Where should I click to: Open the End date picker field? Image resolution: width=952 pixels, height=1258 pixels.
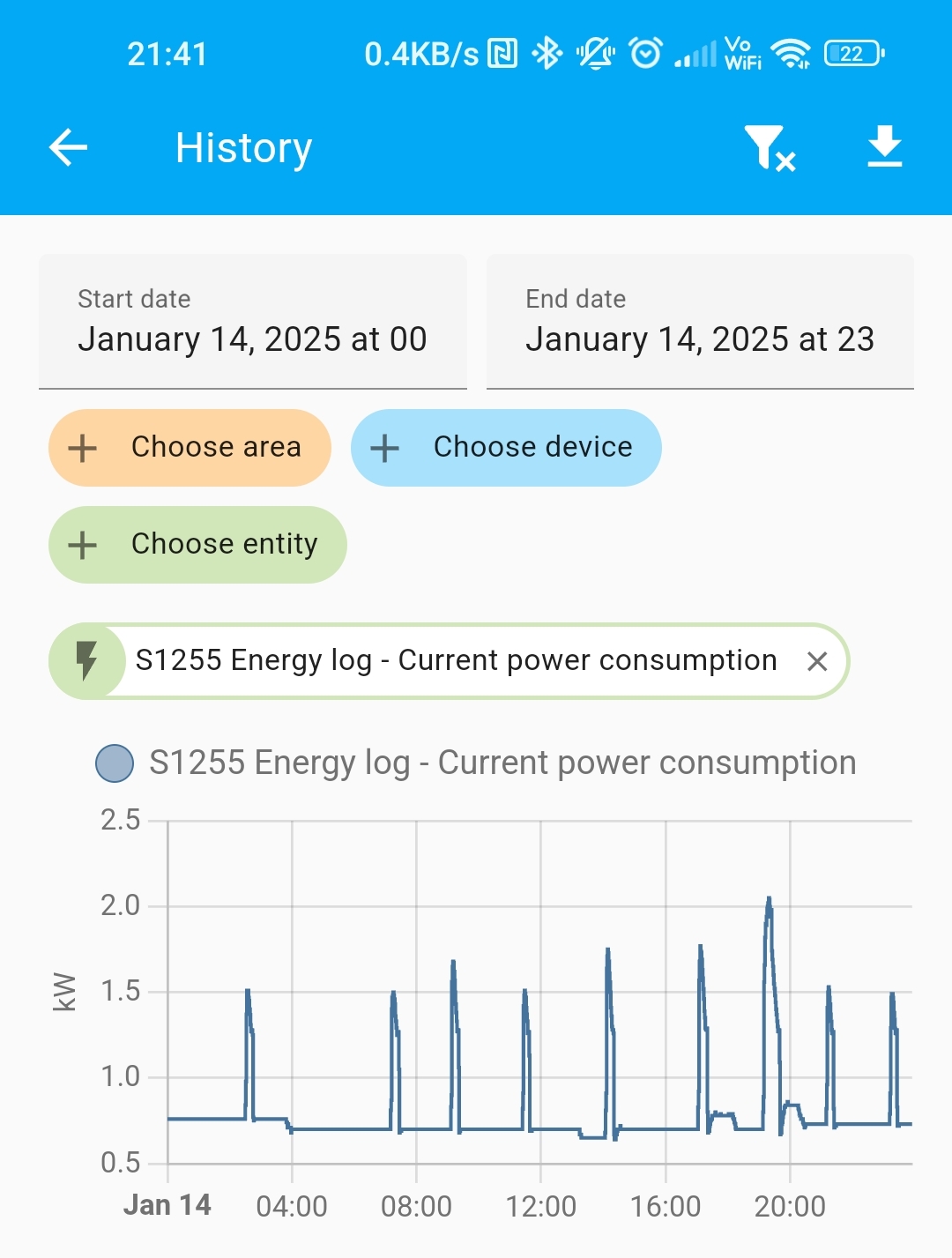700,322
